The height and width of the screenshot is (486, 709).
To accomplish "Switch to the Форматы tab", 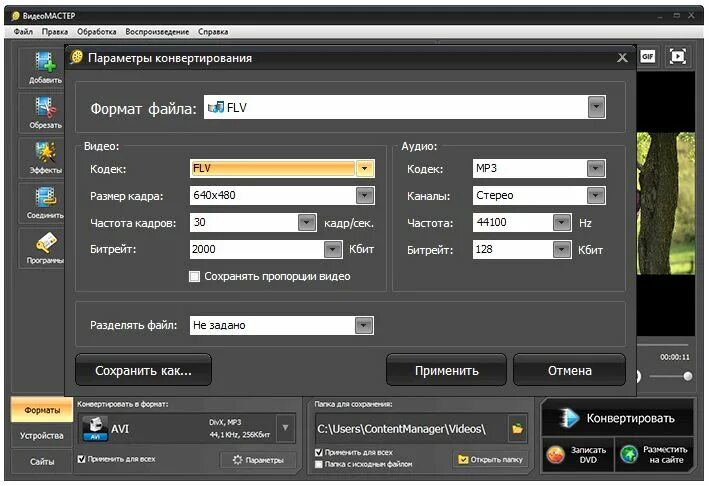I will point(42,410).
